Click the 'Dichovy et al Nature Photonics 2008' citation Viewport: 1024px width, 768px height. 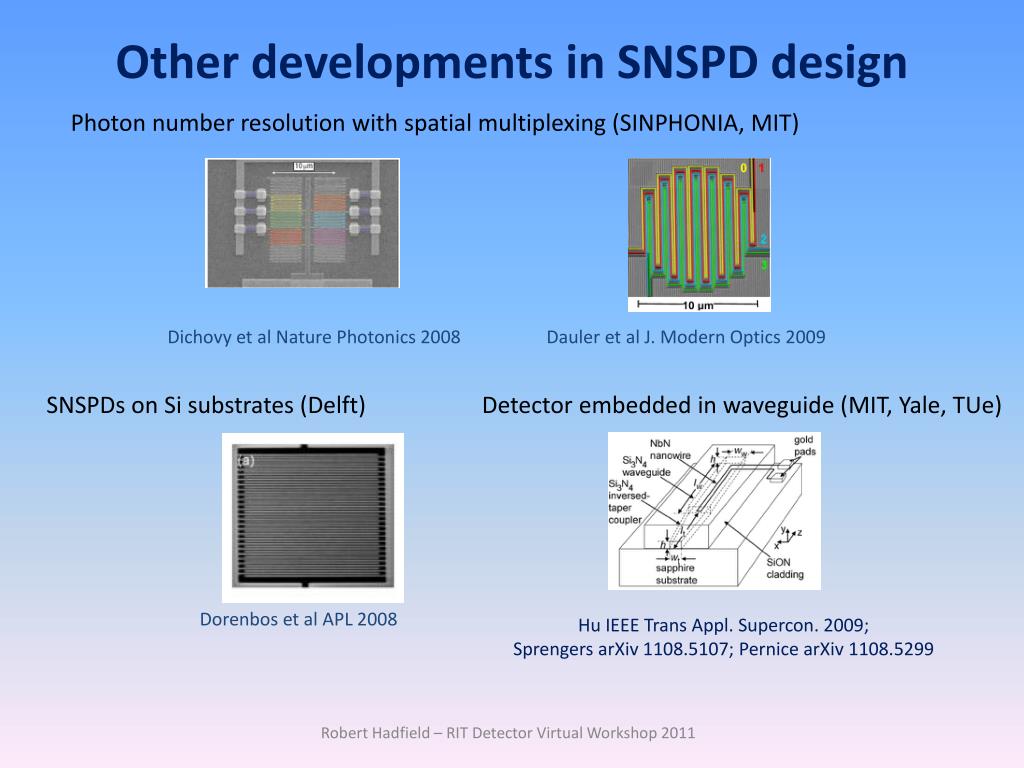[x=314, y=337]
